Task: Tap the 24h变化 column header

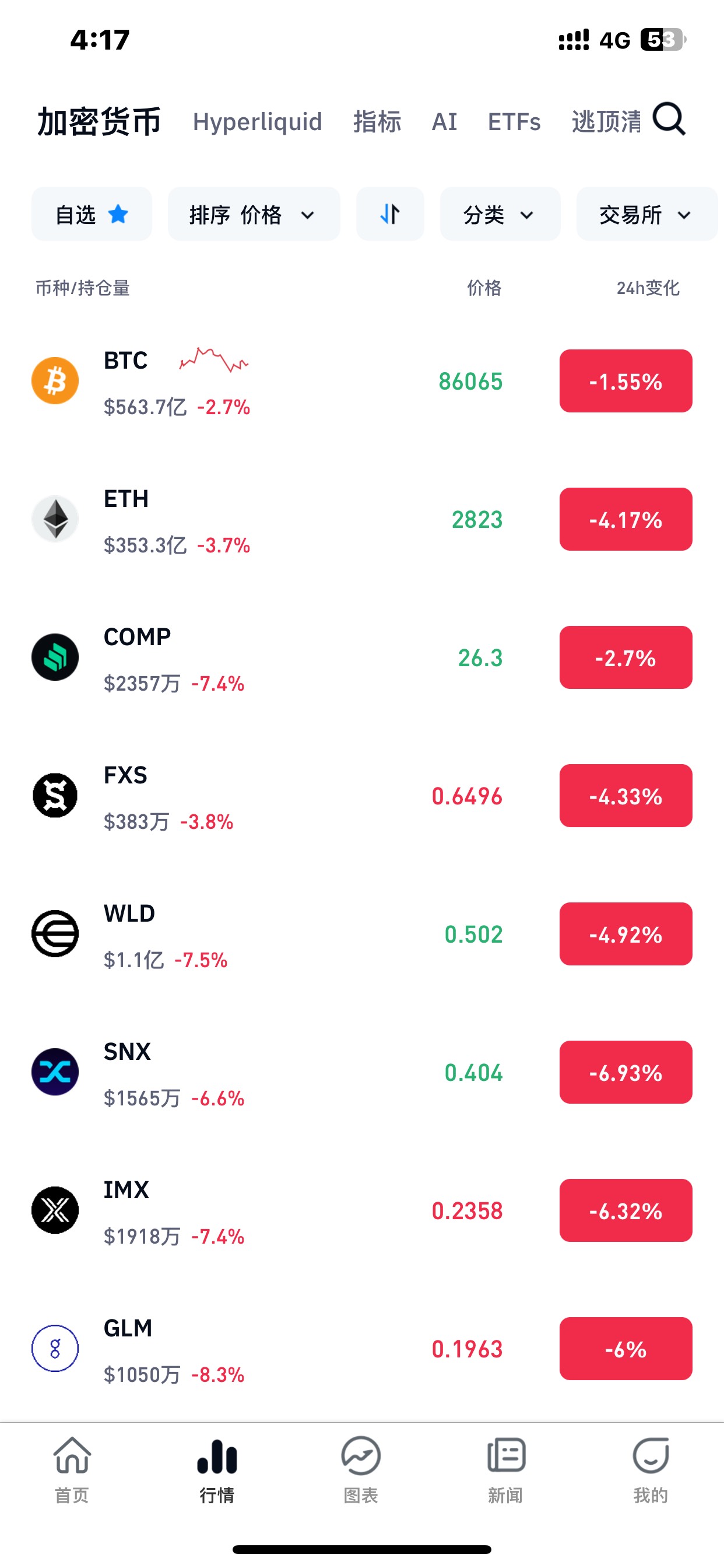Action: tap(647, 288)
